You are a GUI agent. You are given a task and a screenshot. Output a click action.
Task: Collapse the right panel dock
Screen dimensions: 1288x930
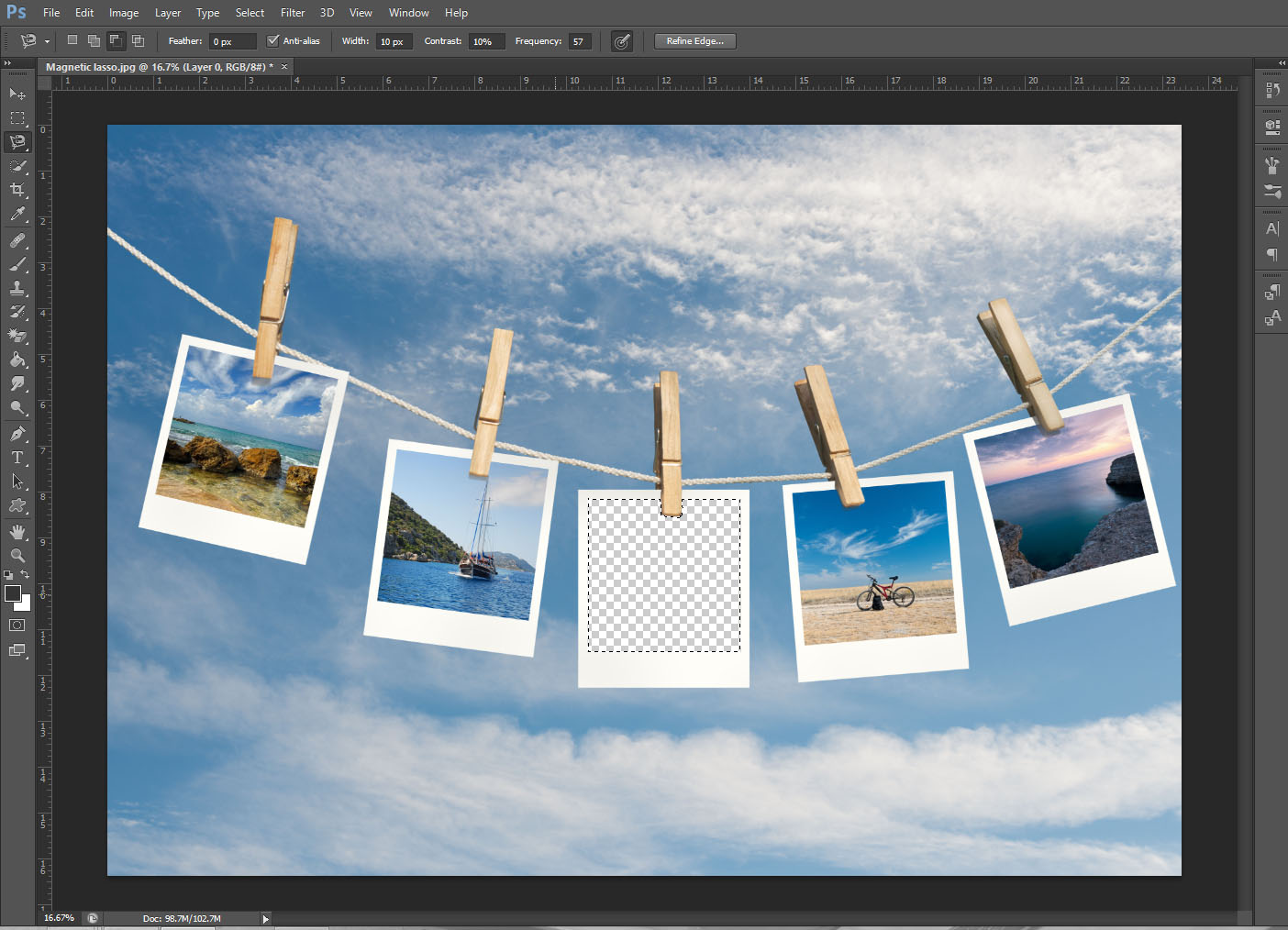click(x=1281, y=63)
